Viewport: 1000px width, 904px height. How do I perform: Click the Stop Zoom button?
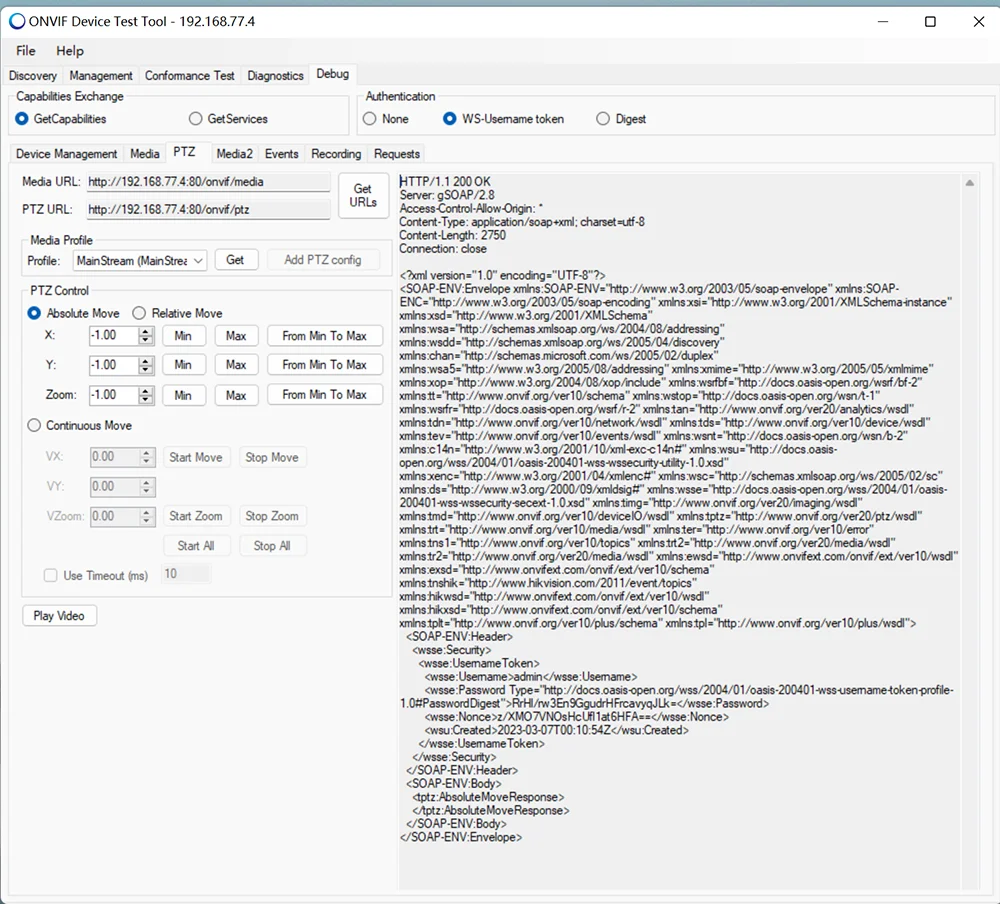[x=272, y=516]
